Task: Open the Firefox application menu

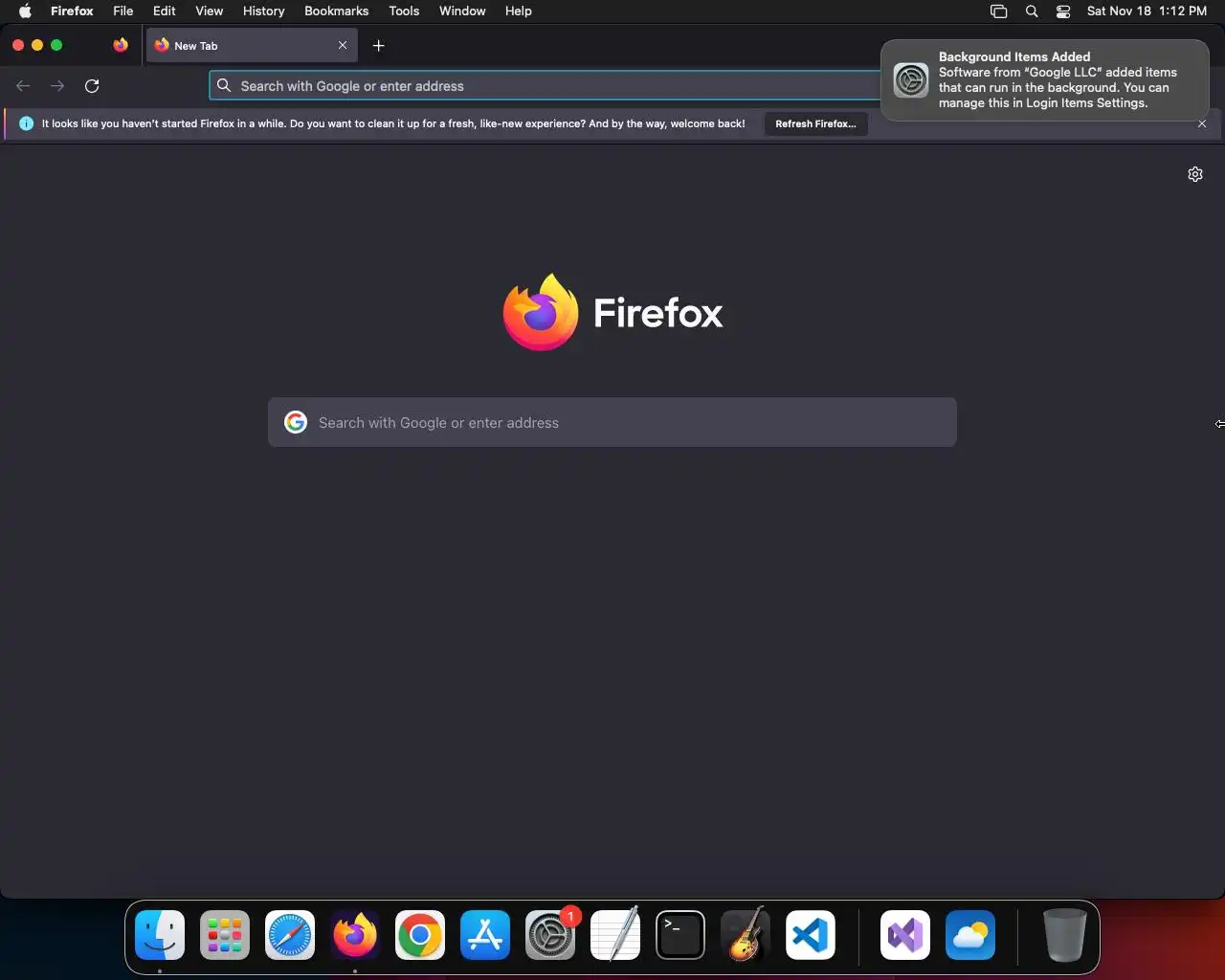Action: pos(72,11)
